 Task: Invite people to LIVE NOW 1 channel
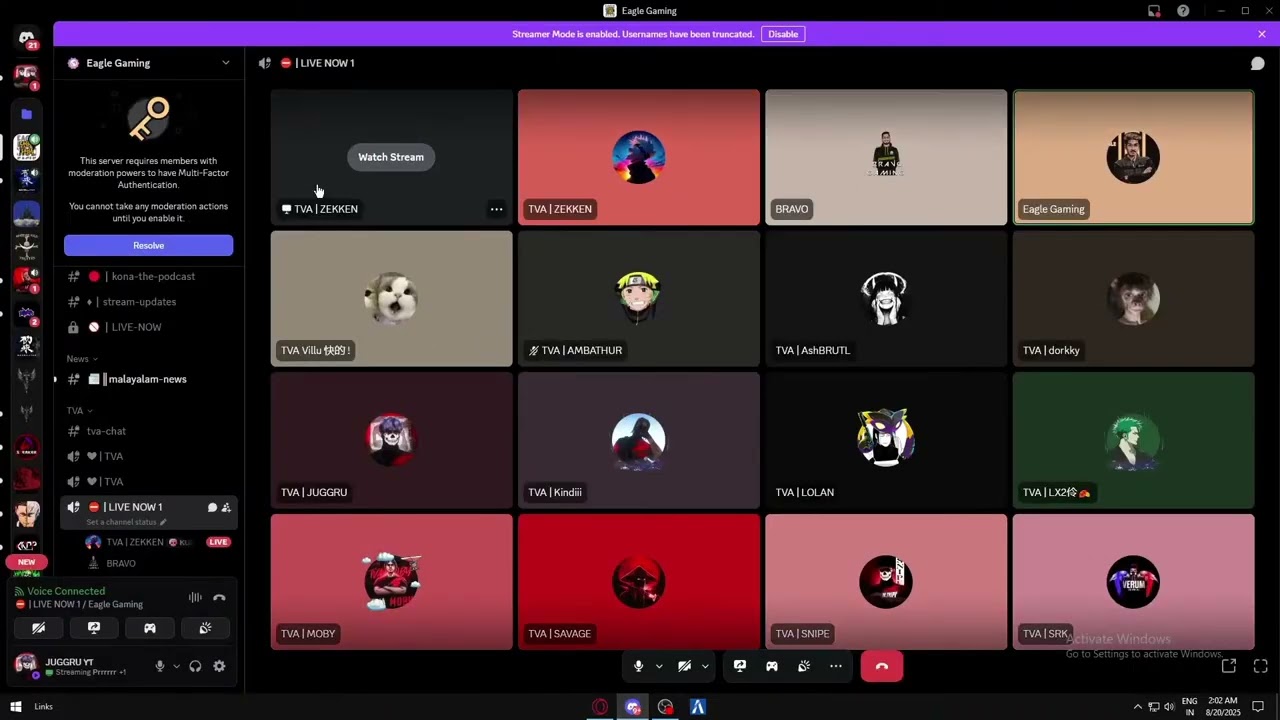point(226,508)
